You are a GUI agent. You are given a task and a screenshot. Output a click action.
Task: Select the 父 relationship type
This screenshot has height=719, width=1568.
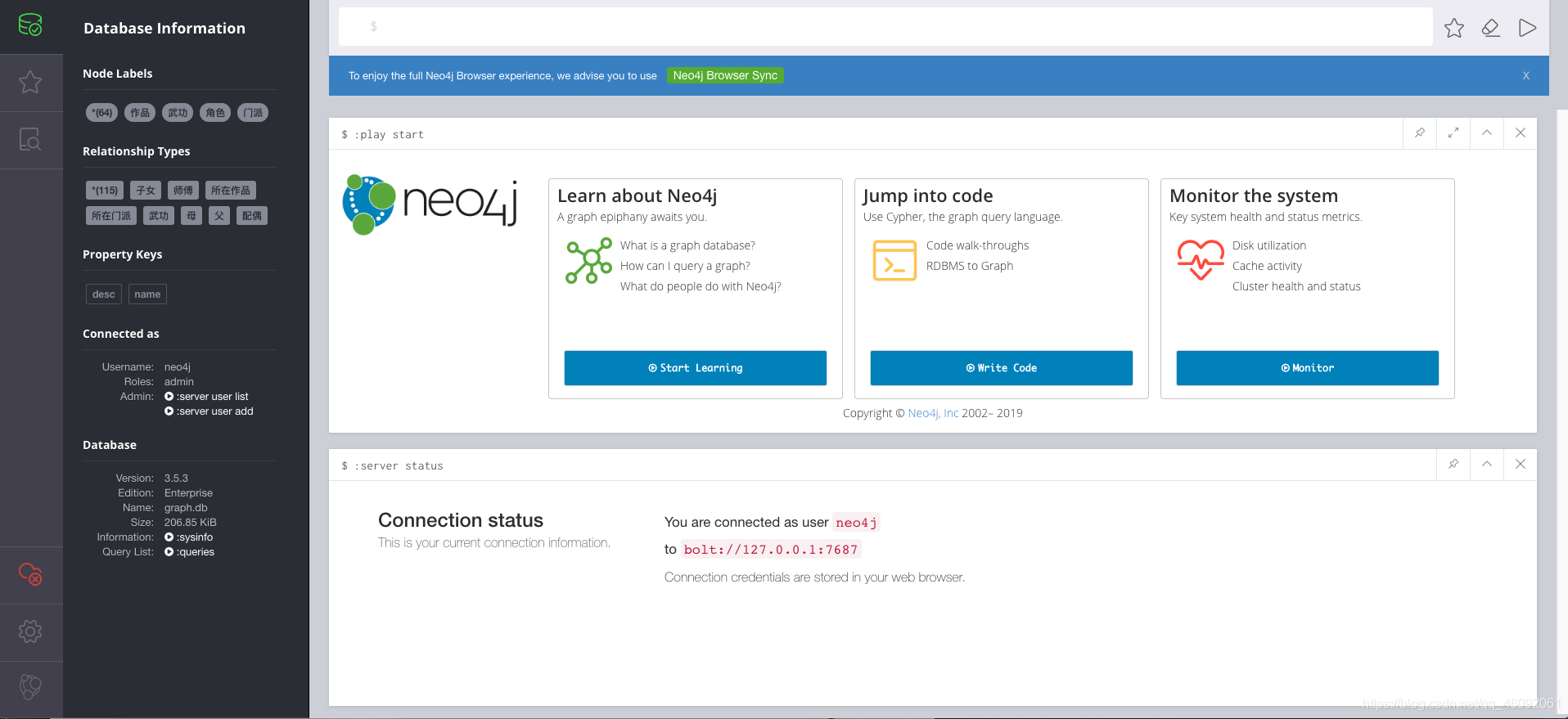(x=219, y=216)
